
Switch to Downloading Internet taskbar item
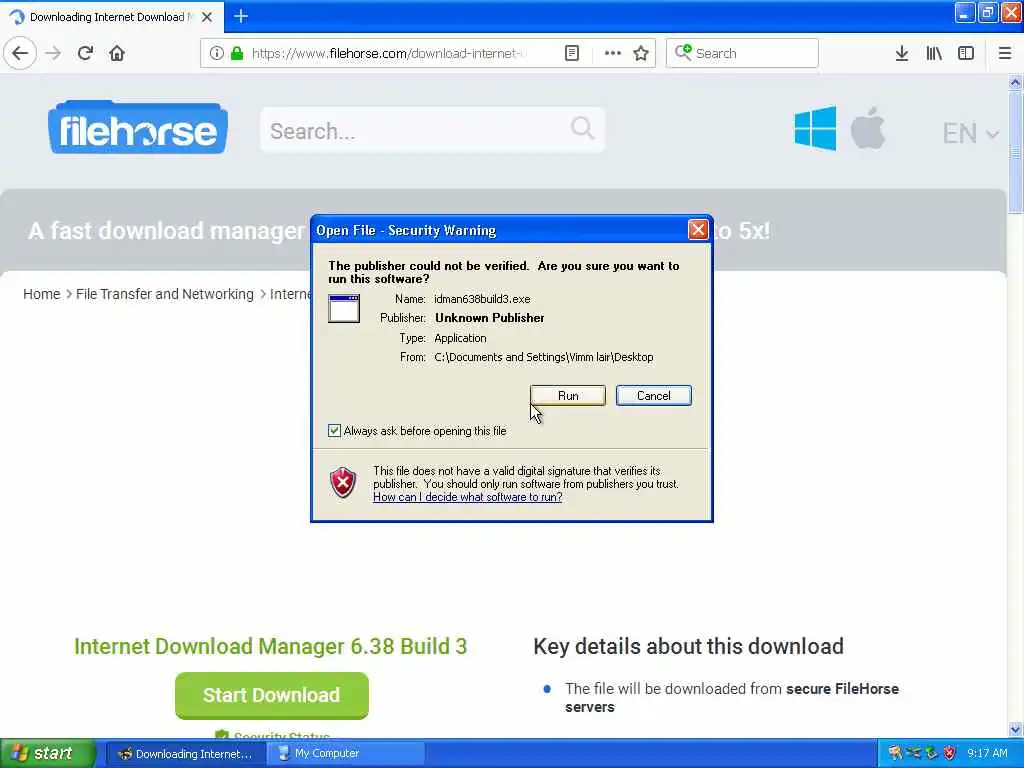click(x=185, y=754)
